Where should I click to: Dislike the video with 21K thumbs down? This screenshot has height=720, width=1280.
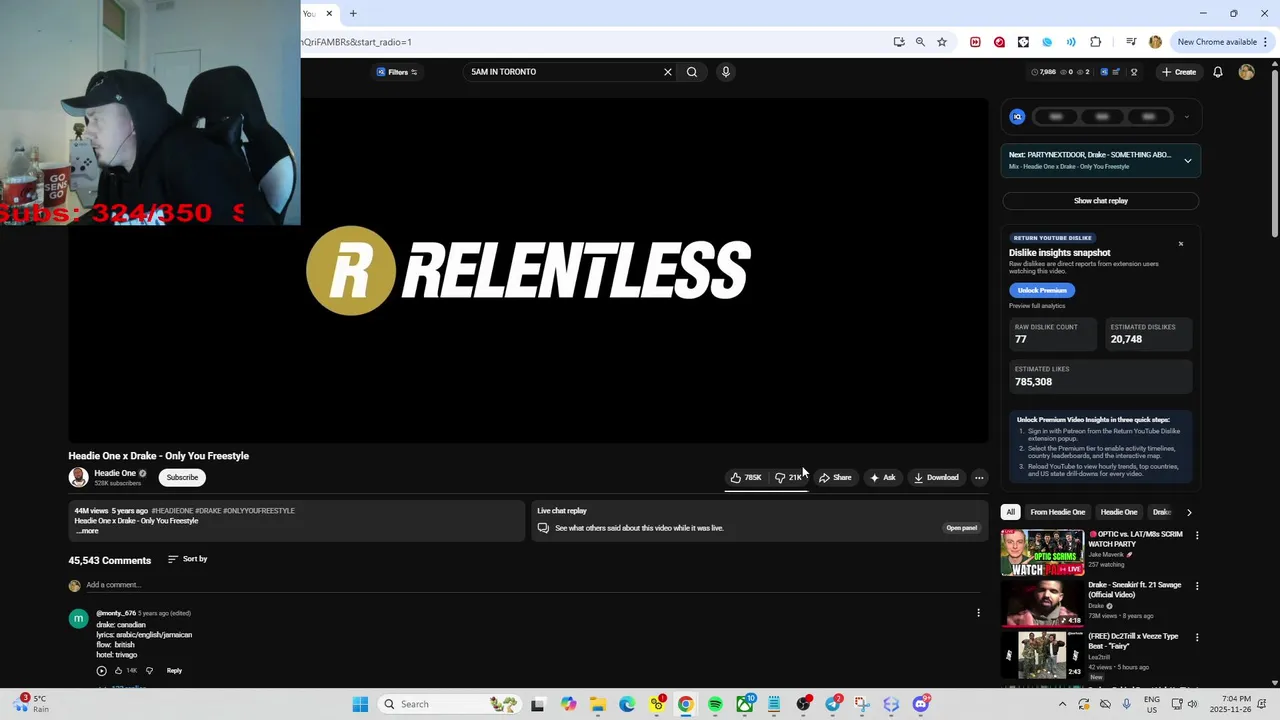(x=788, y=478)
